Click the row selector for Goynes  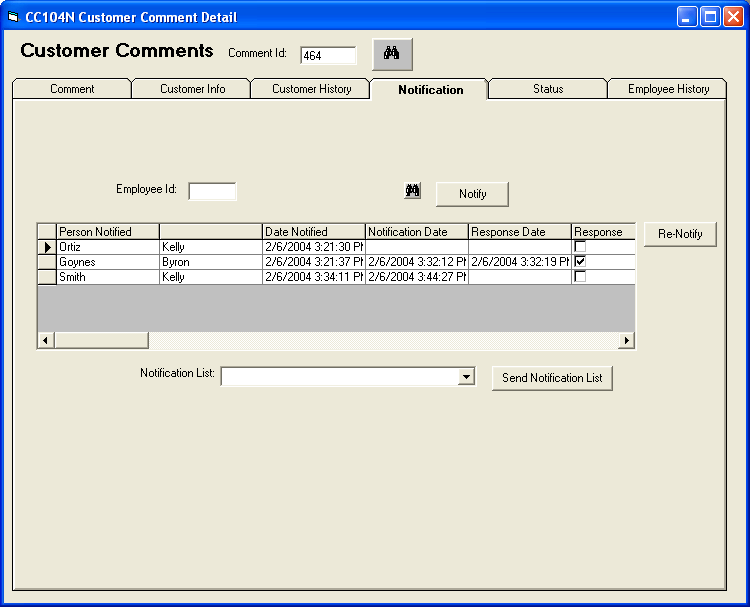[47, 262]
